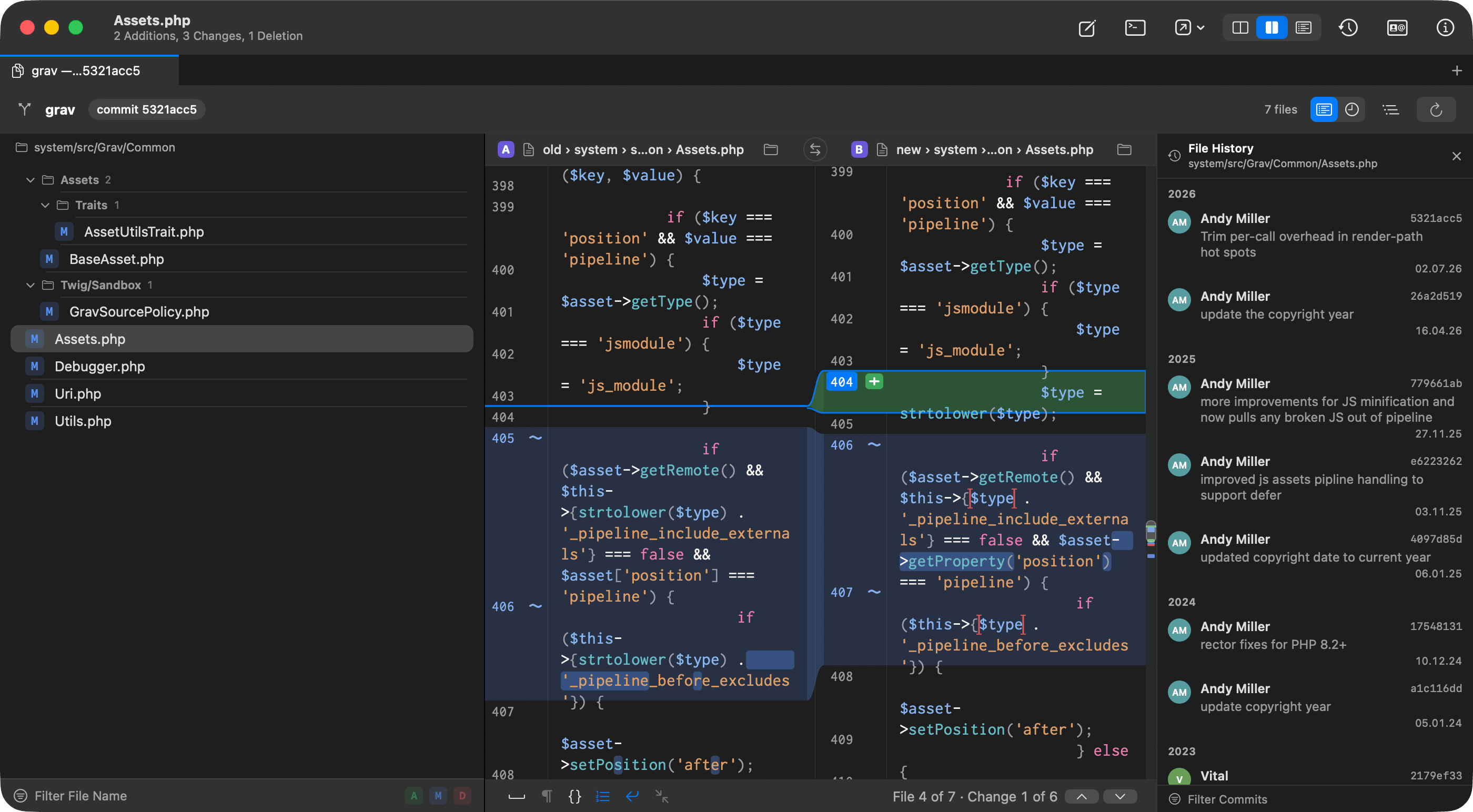Select BaseAsset.php file
This screenshot has width=1473, height=812.
[x=116, y=259]
